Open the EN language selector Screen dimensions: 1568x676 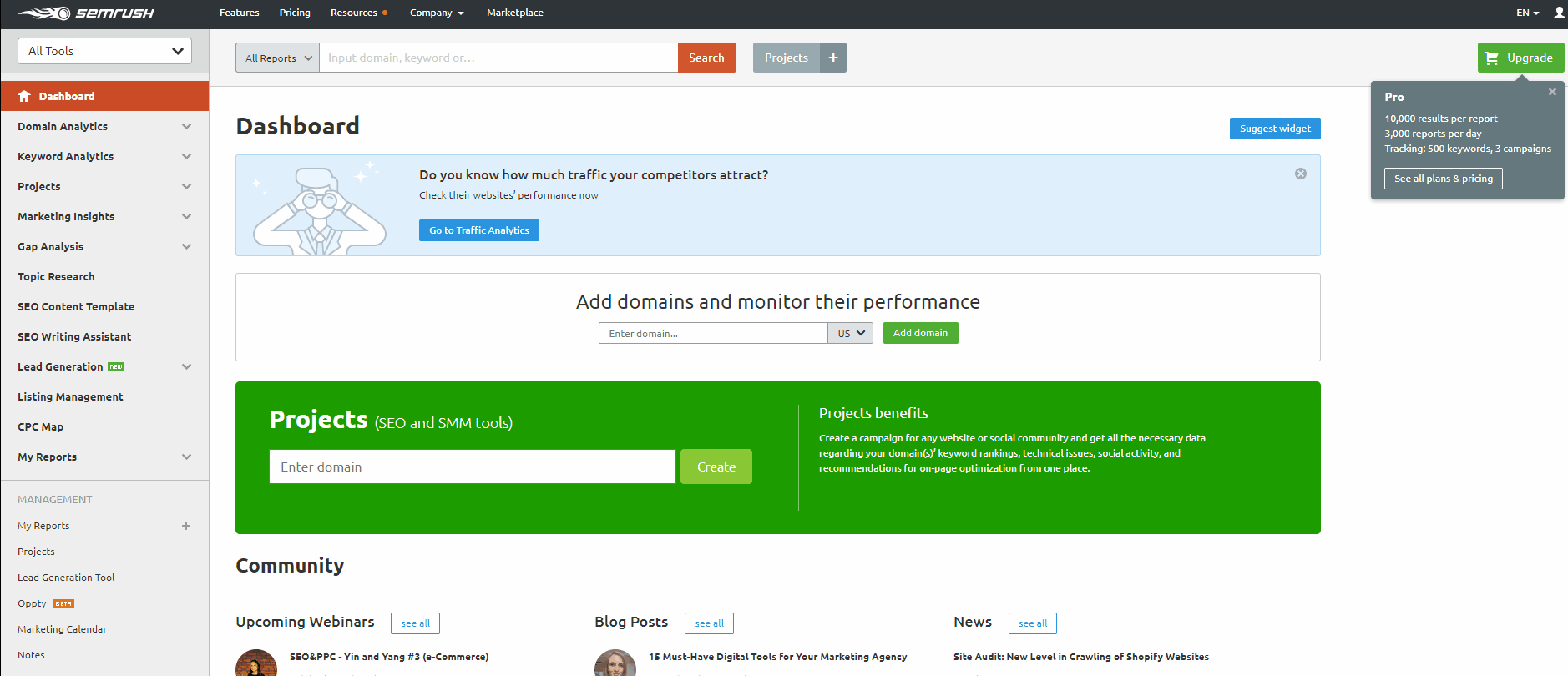pos(1527,13)
